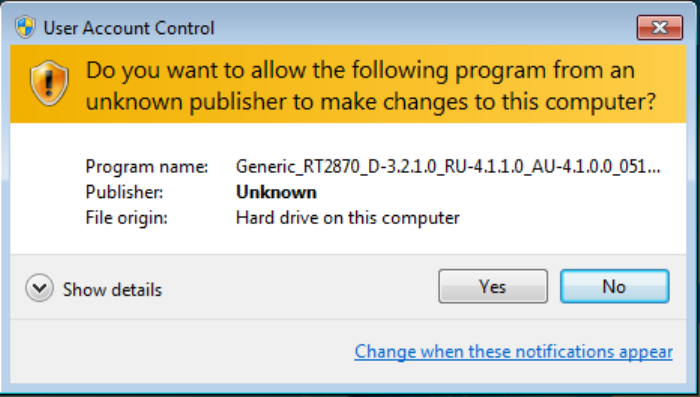Image resolution: width=700 pixels, height=397 pixels.
Task: Click the User Account Control shield icon in title bar
Action: [x=25, y=28]
